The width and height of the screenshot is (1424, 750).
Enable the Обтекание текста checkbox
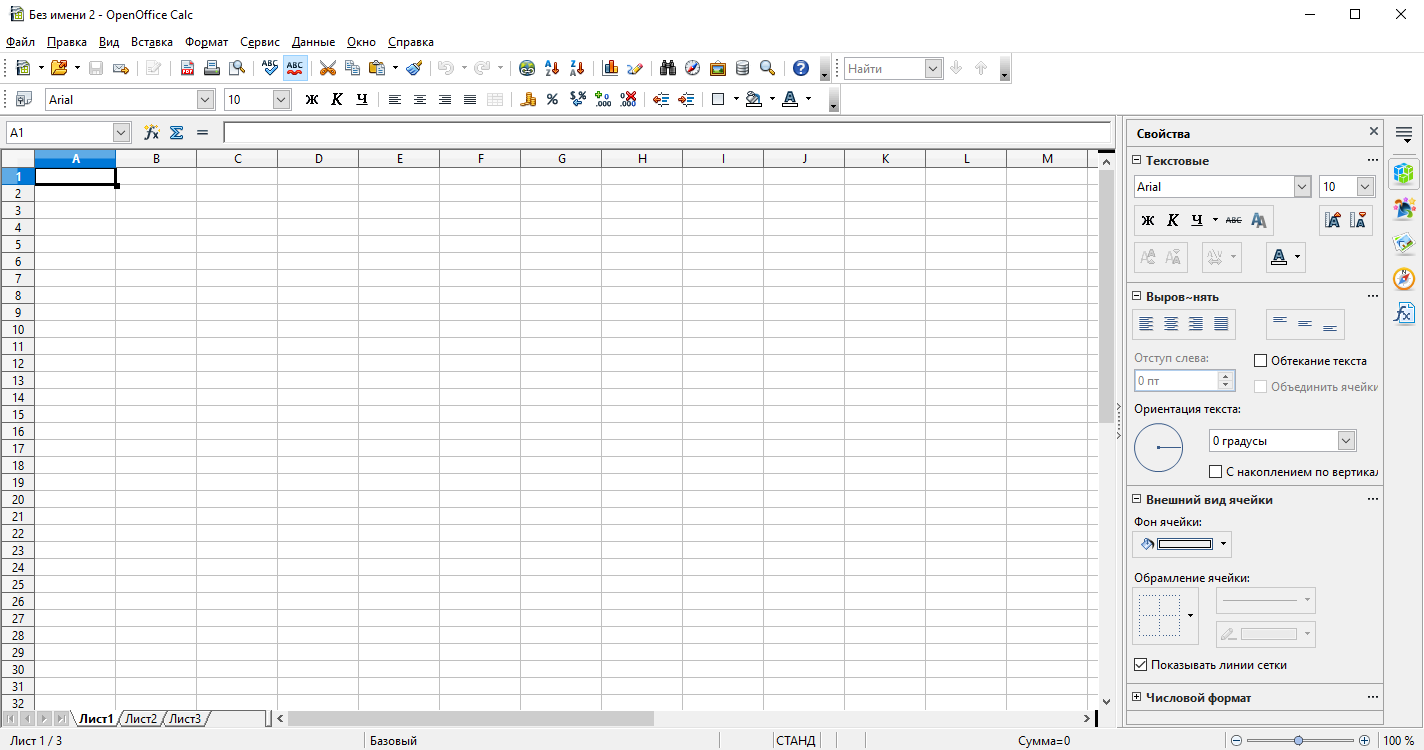(x=1260, y=361)
